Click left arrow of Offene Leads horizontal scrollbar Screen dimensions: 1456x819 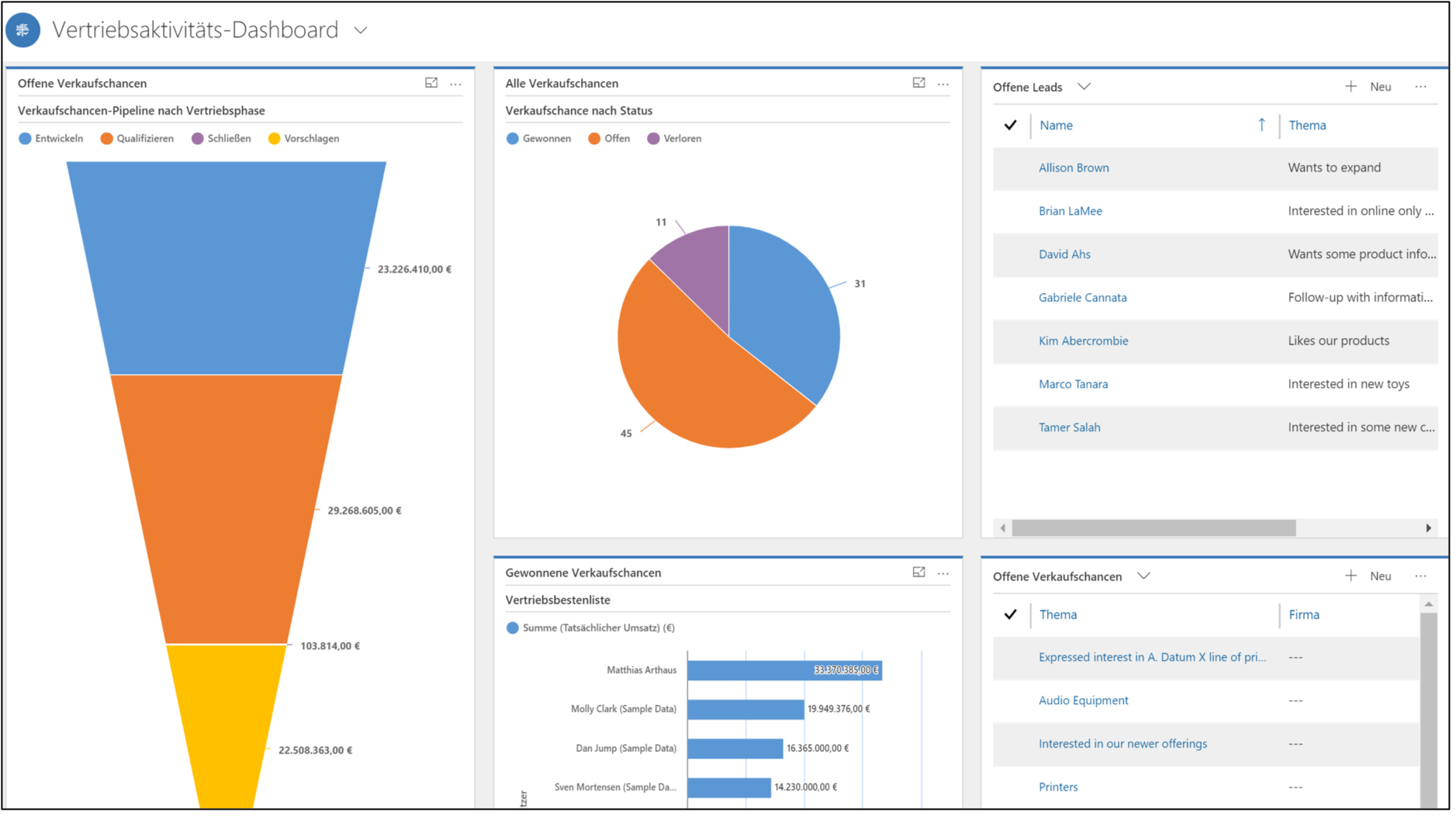pos(1003,528)
